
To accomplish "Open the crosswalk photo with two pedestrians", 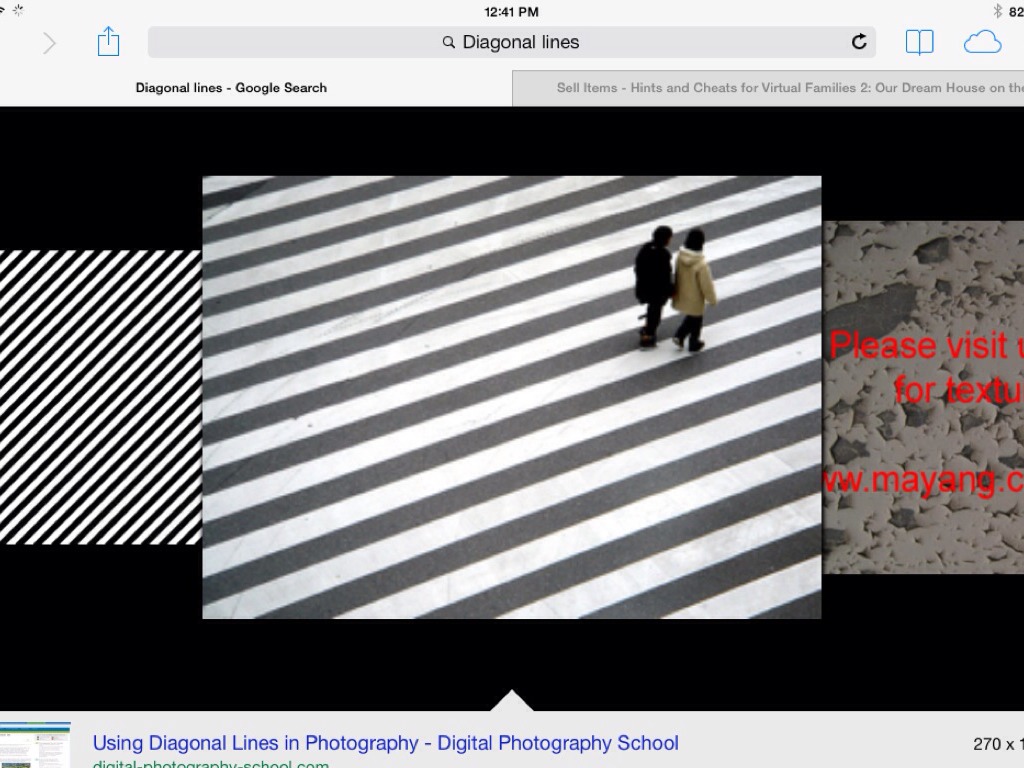I will [x=511, y=397].
